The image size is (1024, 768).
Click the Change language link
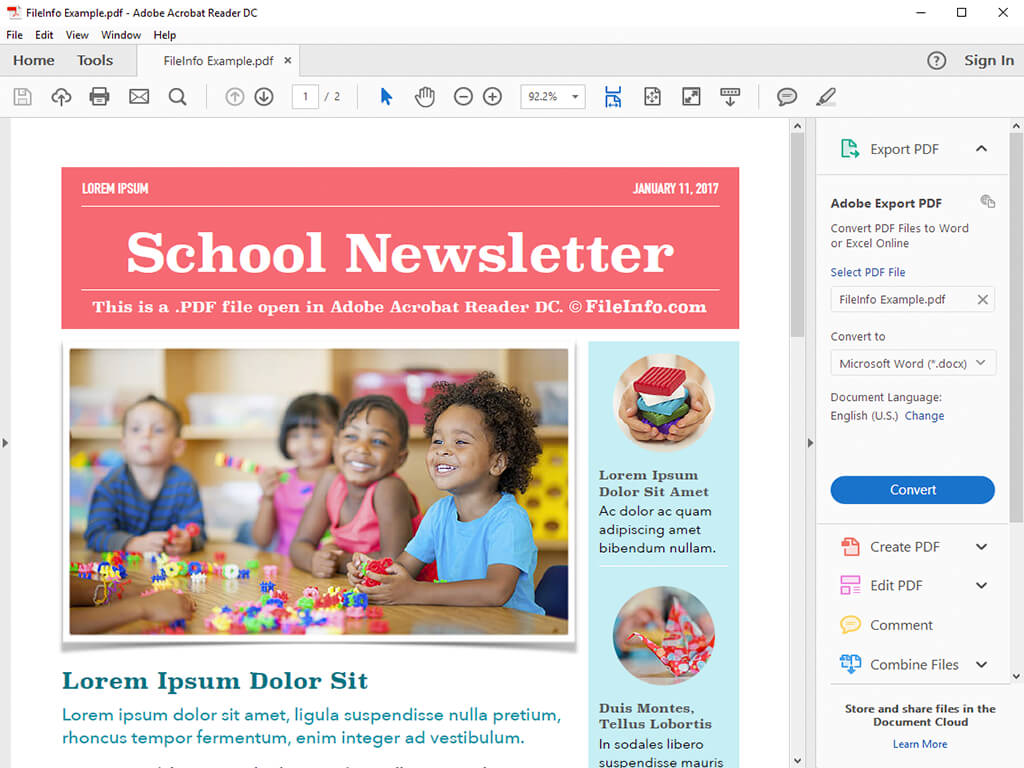(x=924, y=416)
